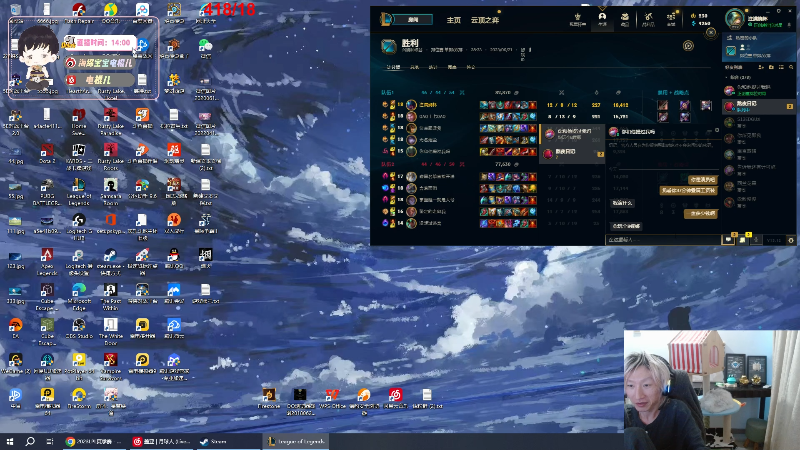The image size is (800, 450).
Task: Click the first player's champion portrait in team 1
Action: tap(411, 105)
